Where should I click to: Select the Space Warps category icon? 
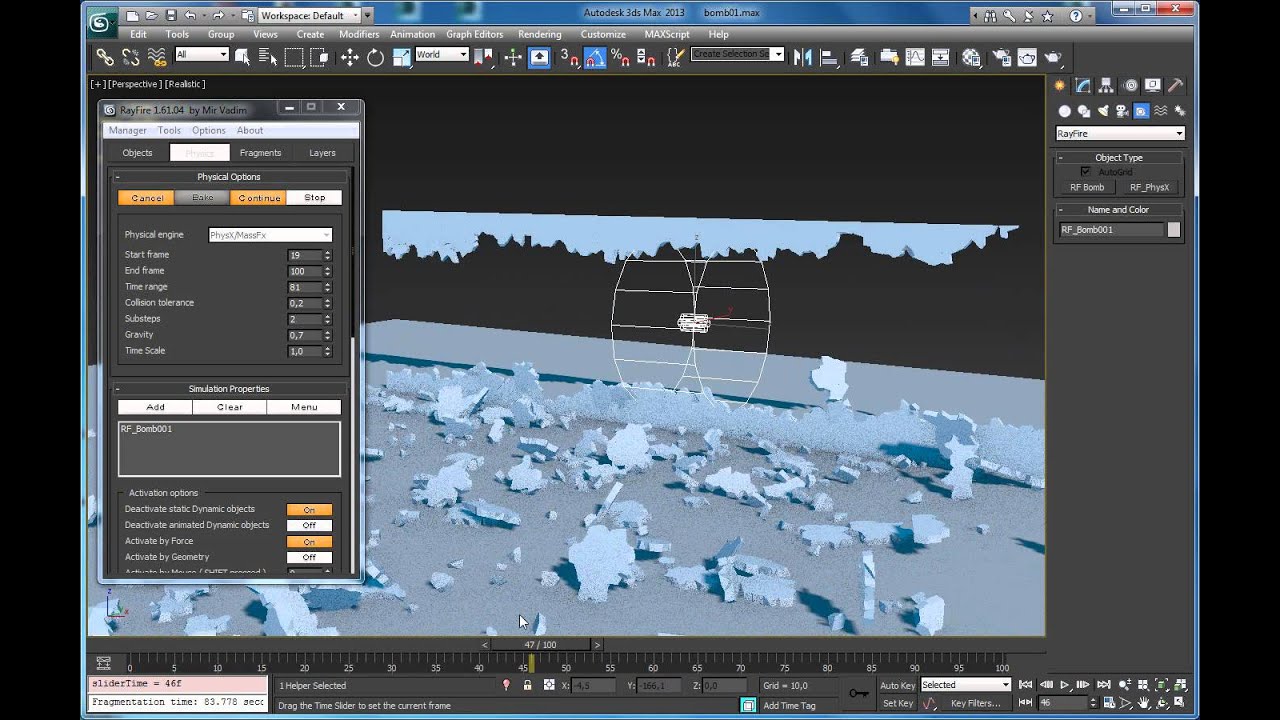[1160, 111]
